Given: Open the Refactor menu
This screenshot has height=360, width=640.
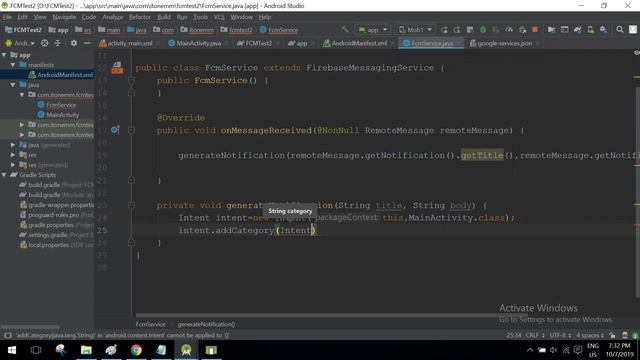Looking at the screenshot, I should tap(140, 17).
